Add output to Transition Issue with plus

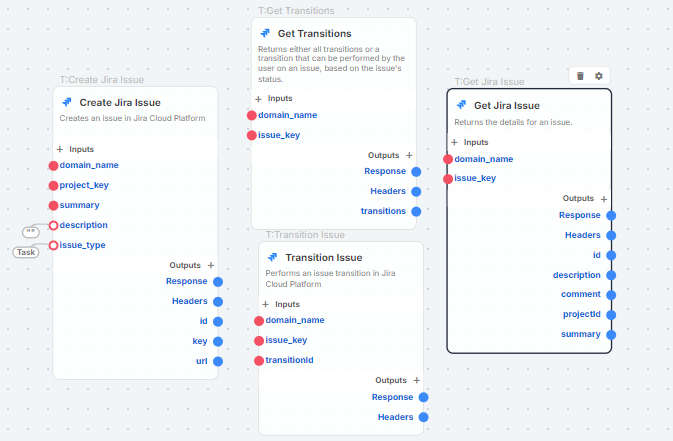[x=416, y=380]
